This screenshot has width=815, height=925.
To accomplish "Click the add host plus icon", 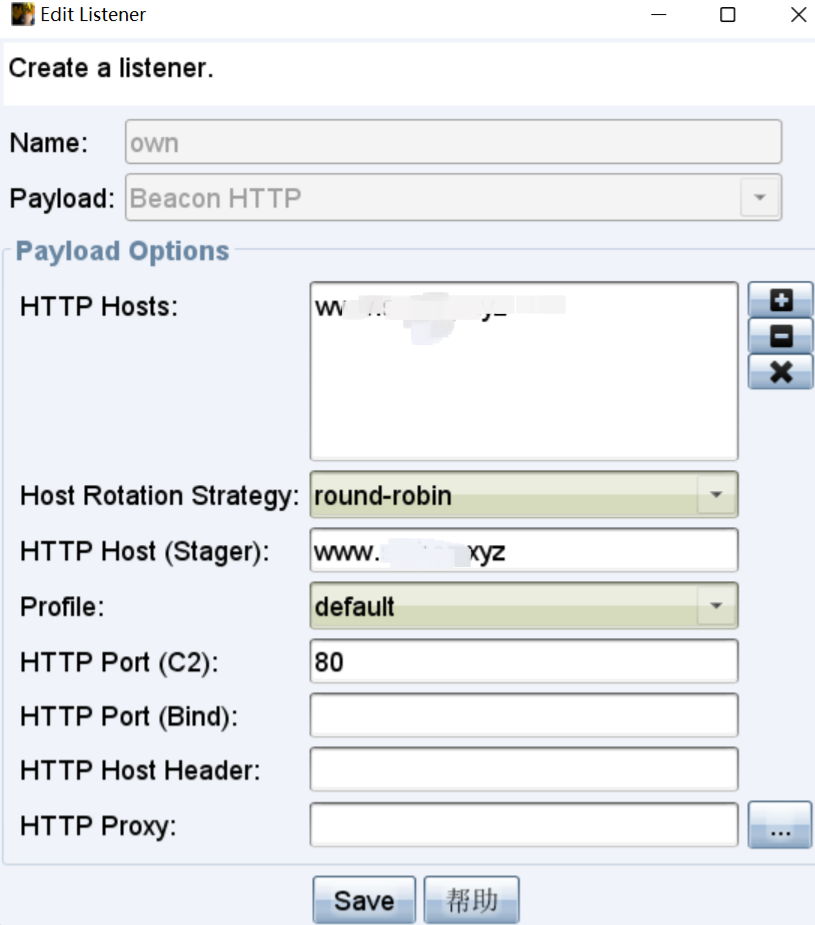I will pos(780,300).
